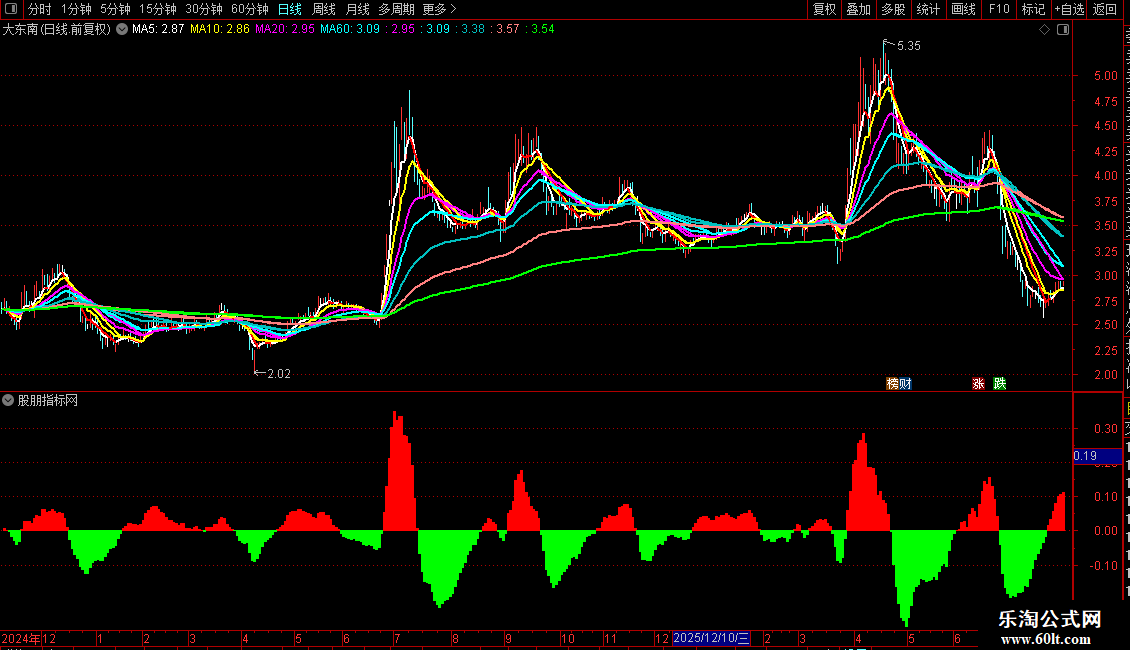Click the 多股 multi-stock button

click(893, 9)
